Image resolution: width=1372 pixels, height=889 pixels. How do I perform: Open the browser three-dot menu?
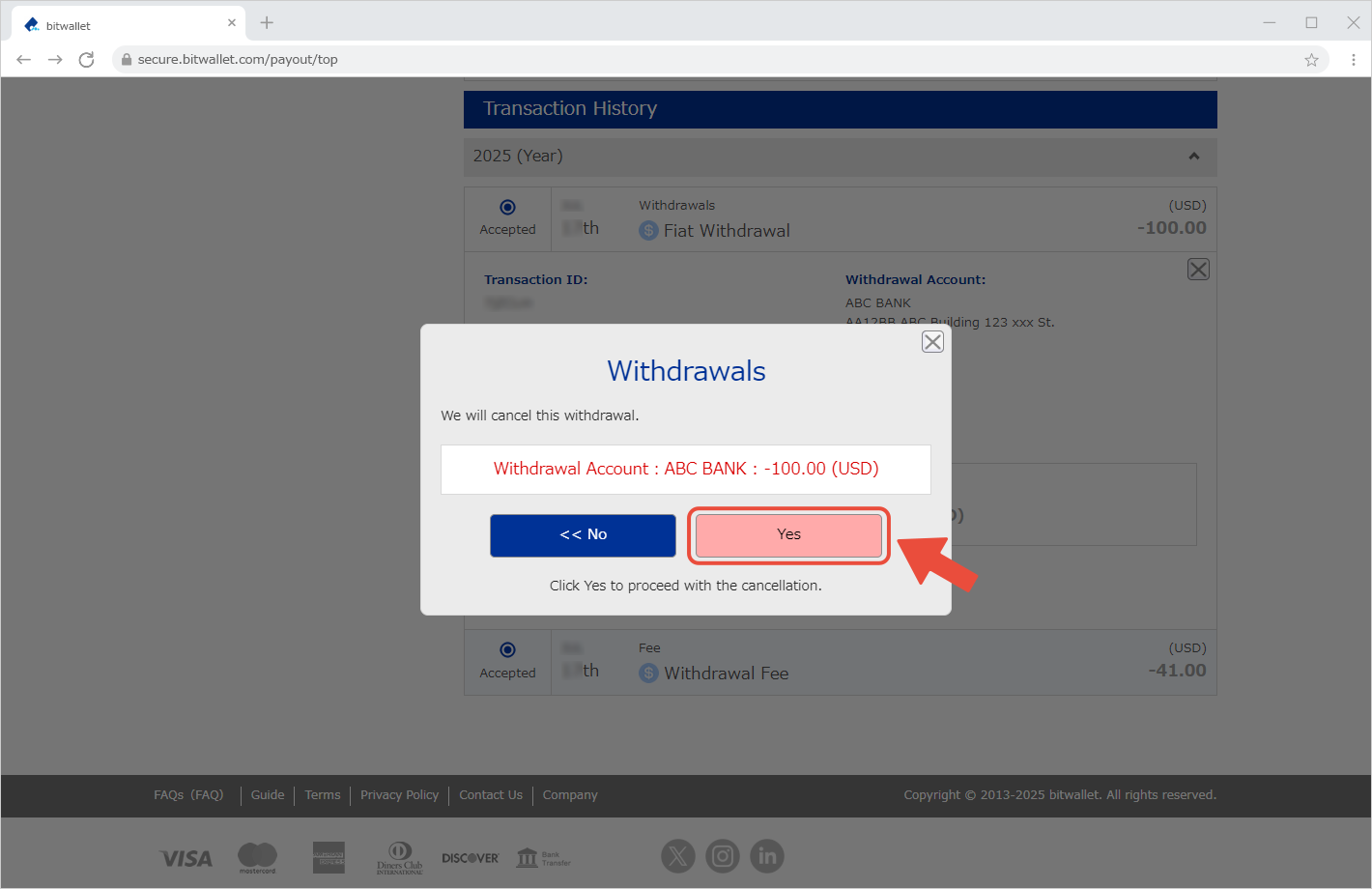pyautogui.click(x=1353, y=60)
